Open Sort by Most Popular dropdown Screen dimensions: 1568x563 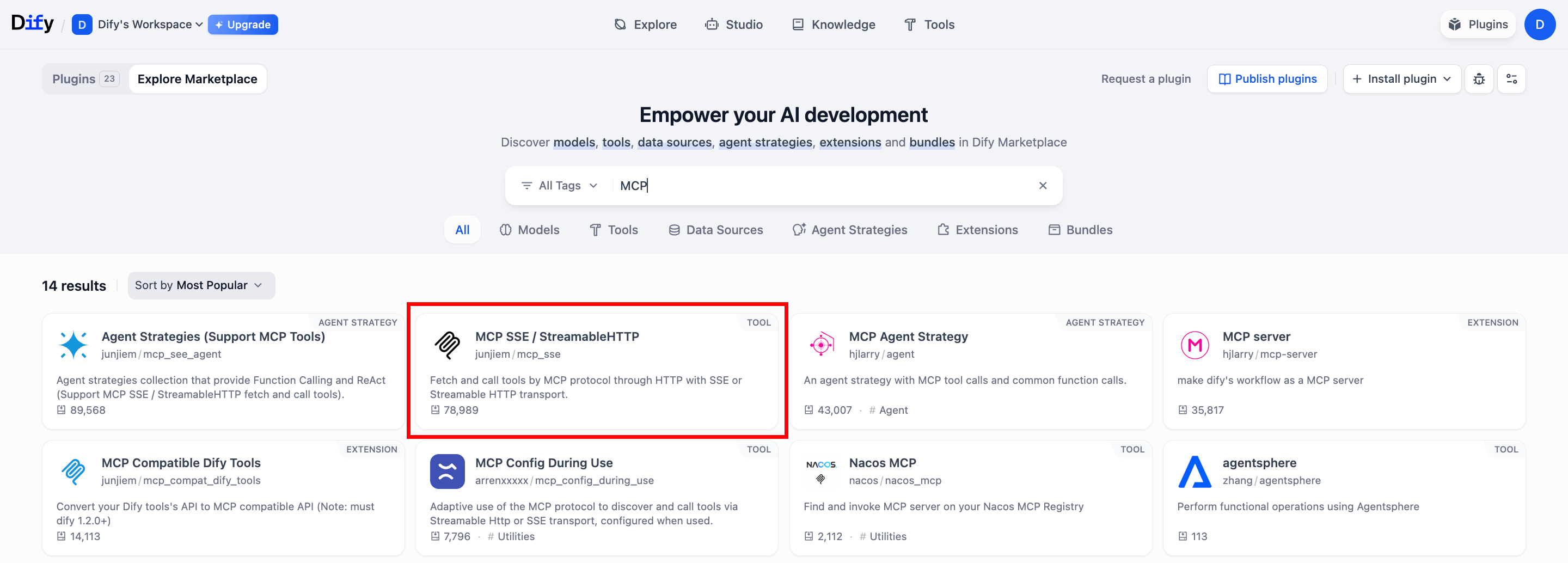pos(201,285)
